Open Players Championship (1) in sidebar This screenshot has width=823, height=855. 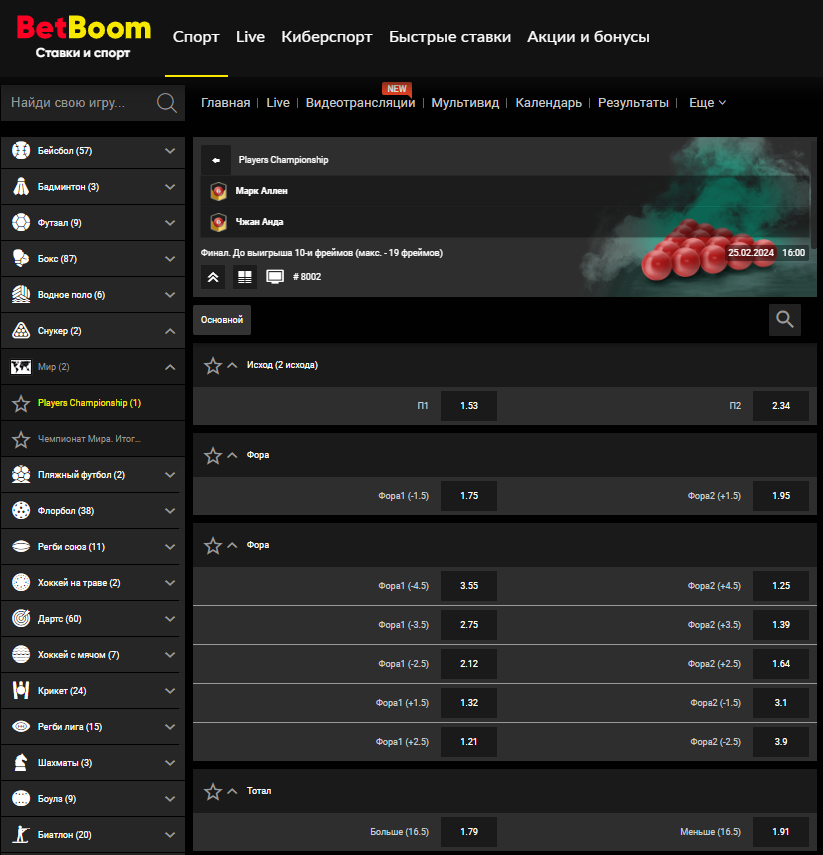coord(89,403)
